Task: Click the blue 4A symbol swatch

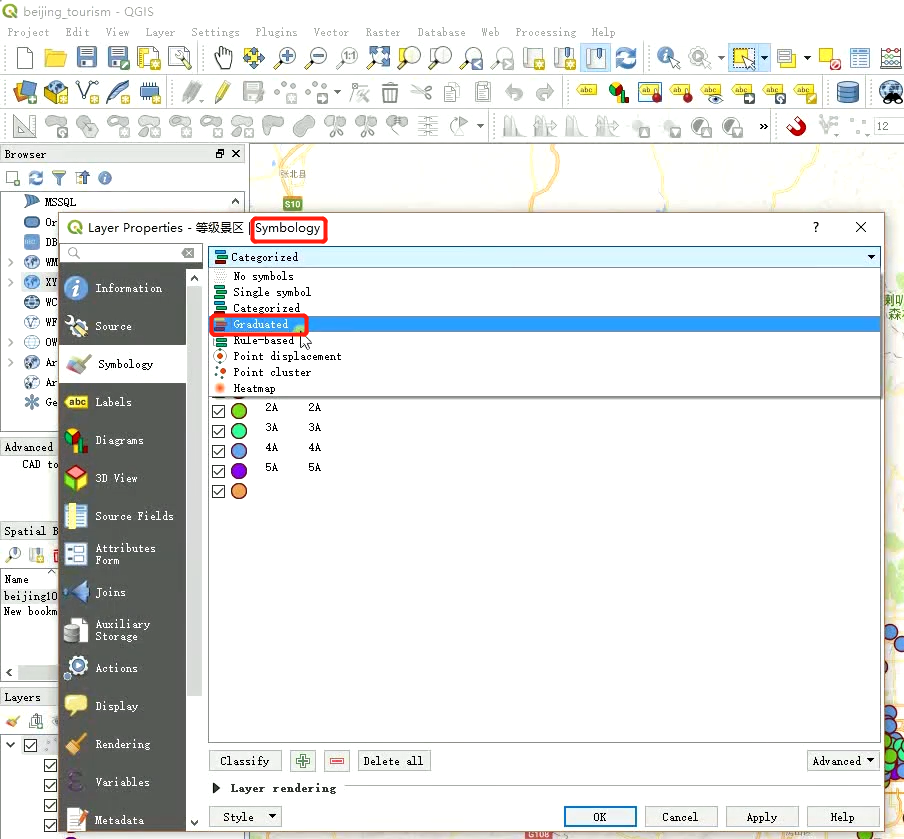Action: (239, 451)
